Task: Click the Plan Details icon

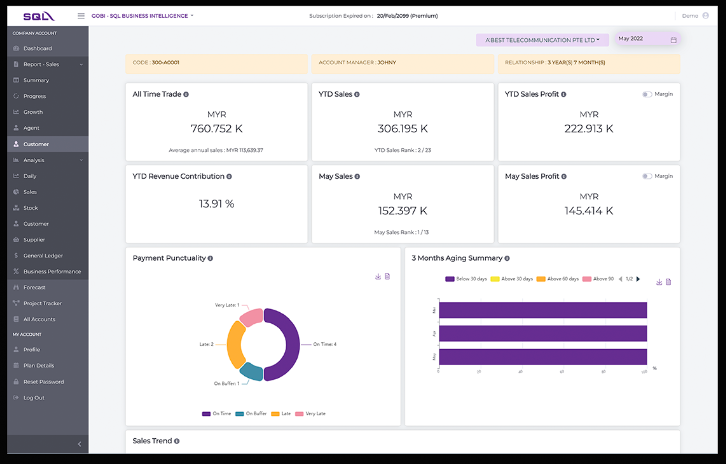Action: pyautogui.click(x=16, y=366)
